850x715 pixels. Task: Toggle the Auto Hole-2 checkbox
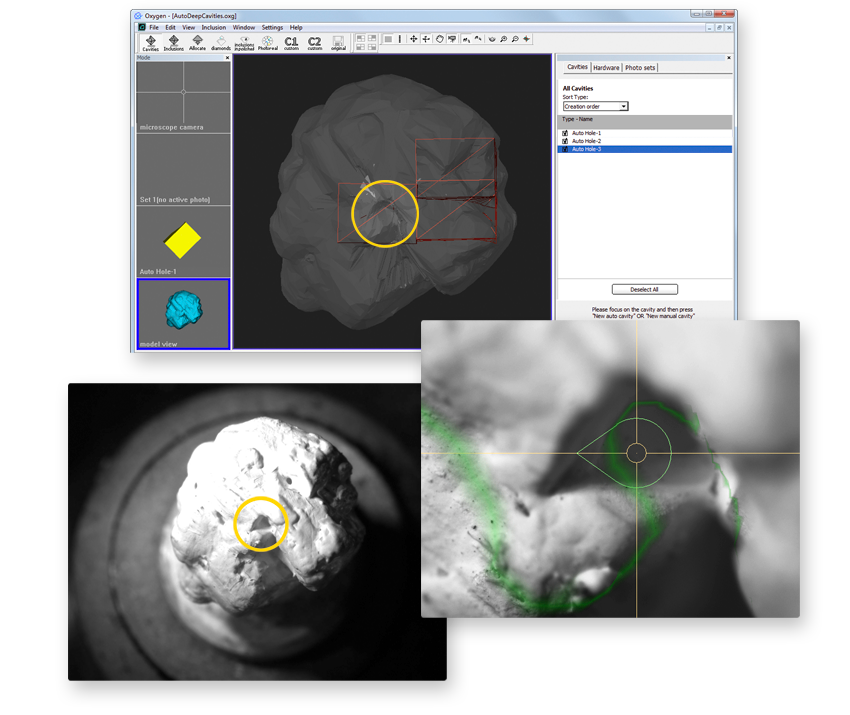click(x=565, y=141)
